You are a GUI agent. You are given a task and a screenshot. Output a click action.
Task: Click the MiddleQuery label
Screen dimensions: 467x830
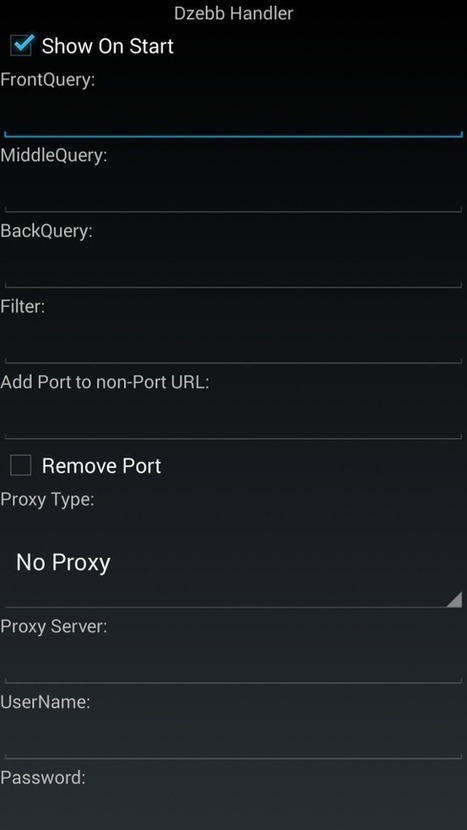tap(53, 156)
